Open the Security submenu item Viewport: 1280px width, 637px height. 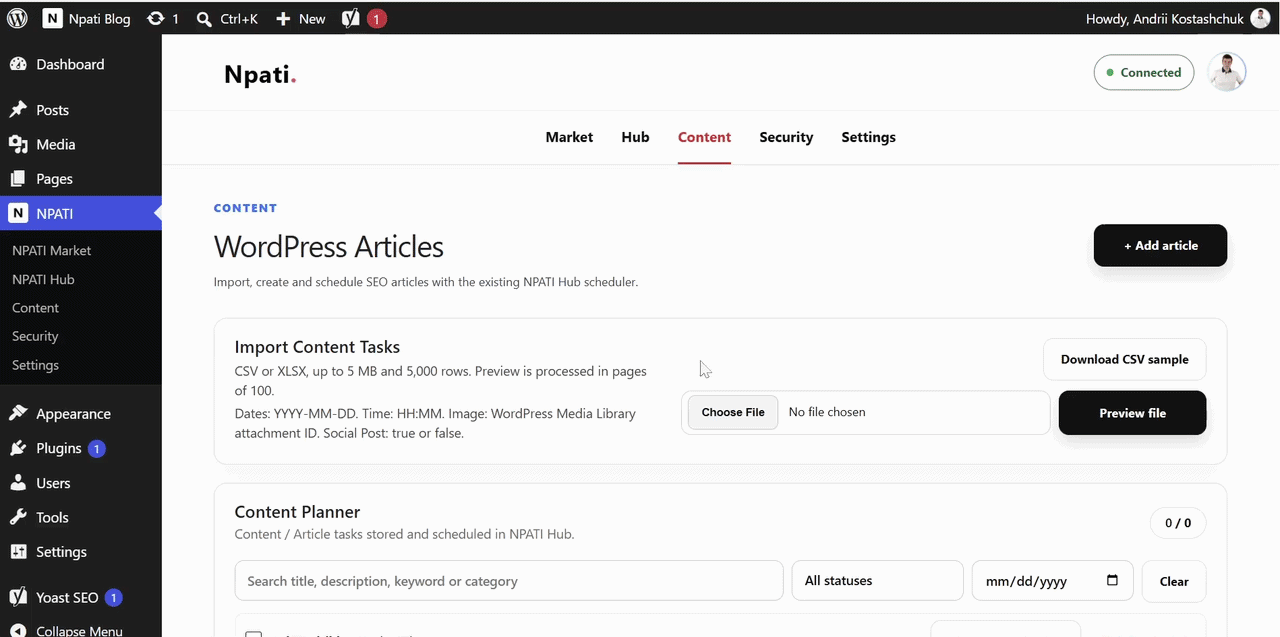click(35, 336)
